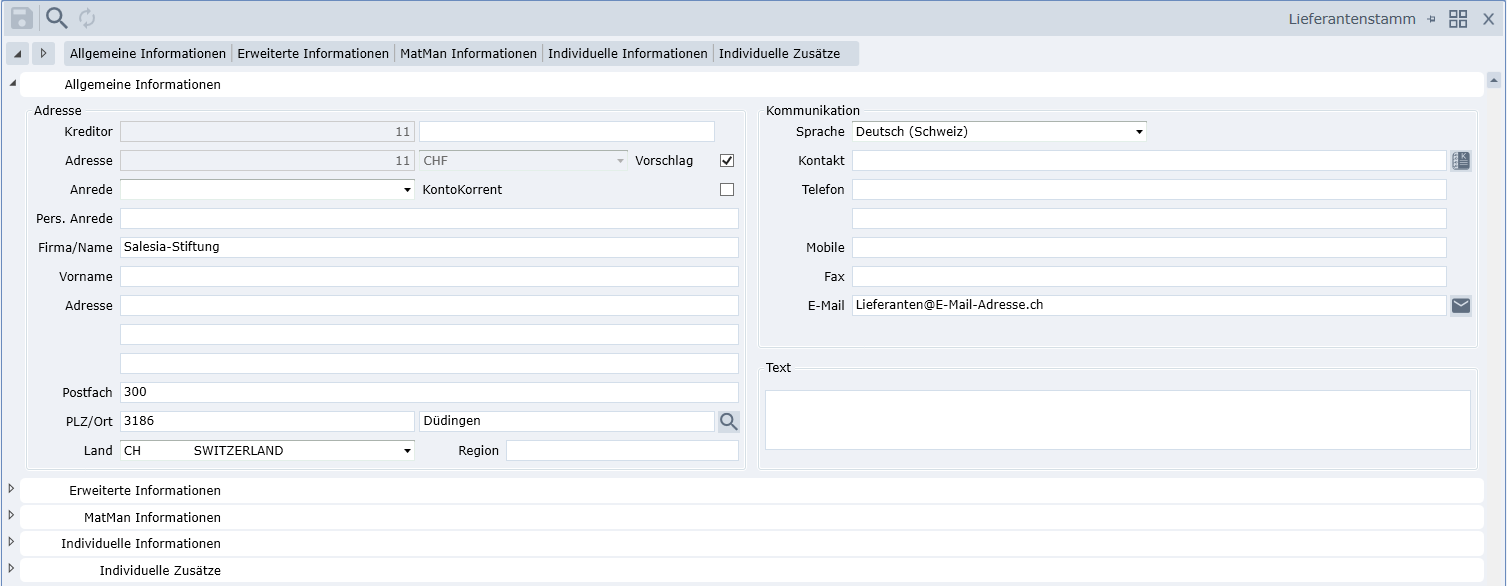Click the PLZ/Ort lookup magnifier icon

[x=728, y=422]
